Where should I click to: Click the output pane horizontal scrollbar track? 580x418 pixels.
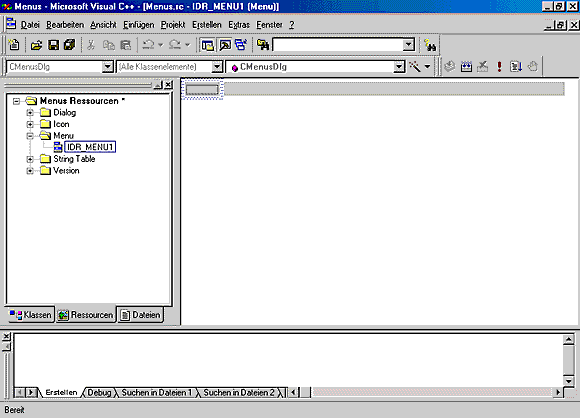click(433, 392)
